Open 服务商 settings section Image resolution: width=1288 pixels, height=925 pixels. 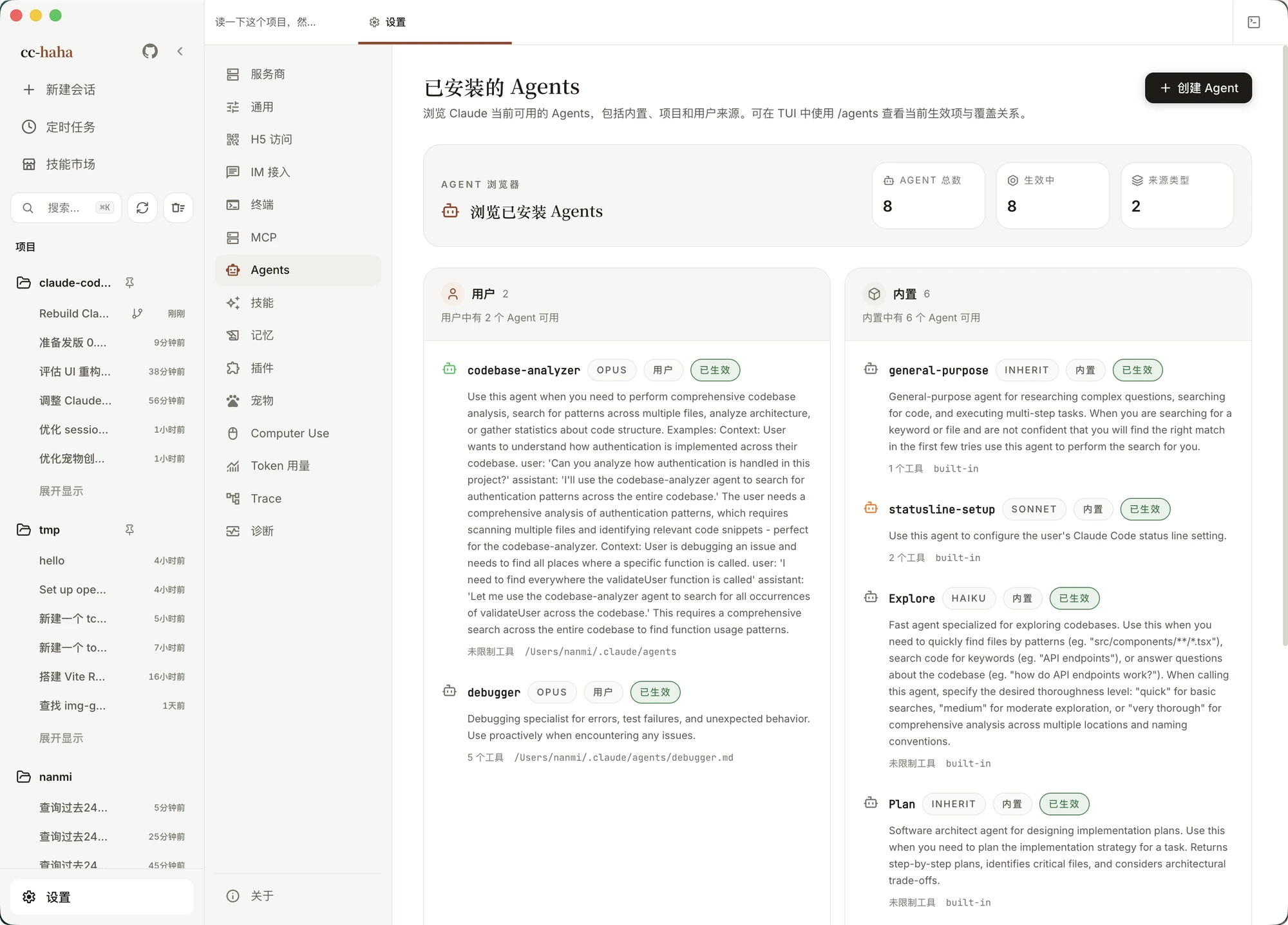[x=298, y=74]
